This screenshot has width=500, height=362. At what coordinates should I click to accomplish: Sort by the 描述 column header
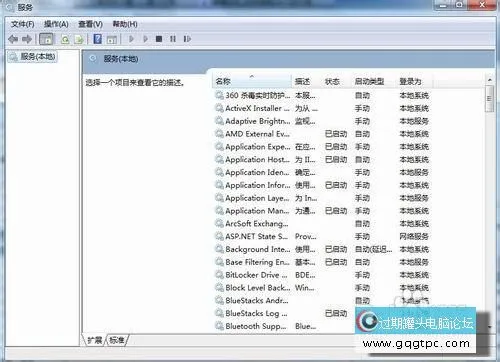click(306, 81)
